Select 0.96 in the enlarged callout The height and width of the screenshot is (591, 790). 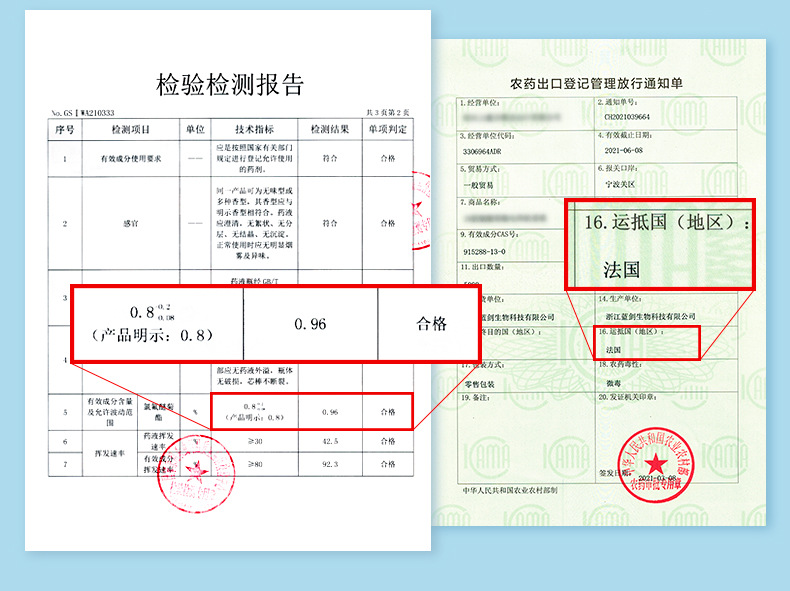click(x=310, y=324)
